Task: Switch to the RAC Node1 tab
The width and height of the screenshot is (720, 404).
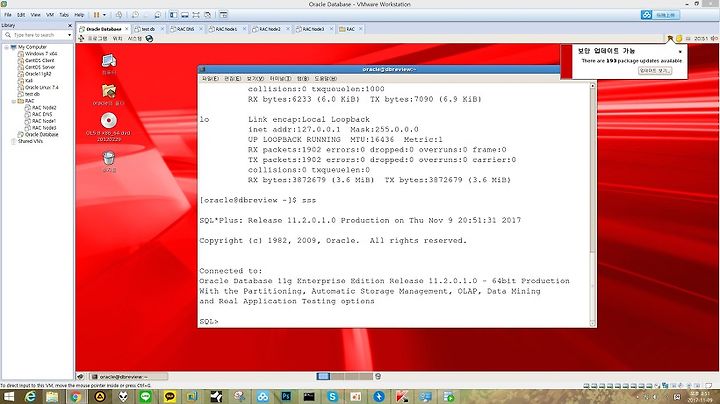Action: tap(225, 29)
